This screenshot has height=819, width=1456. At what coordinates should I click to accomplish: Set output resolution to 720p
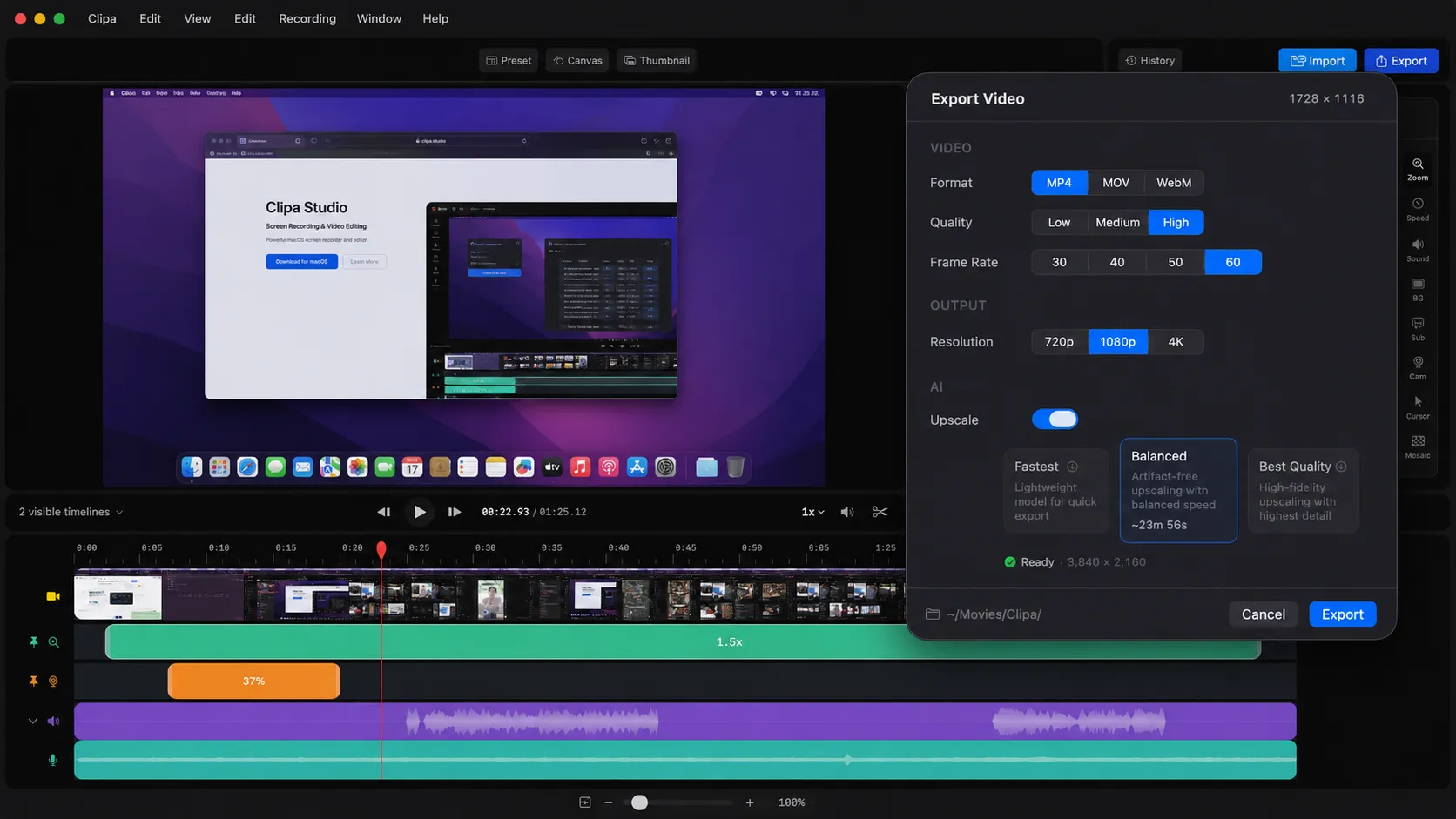1059,342
